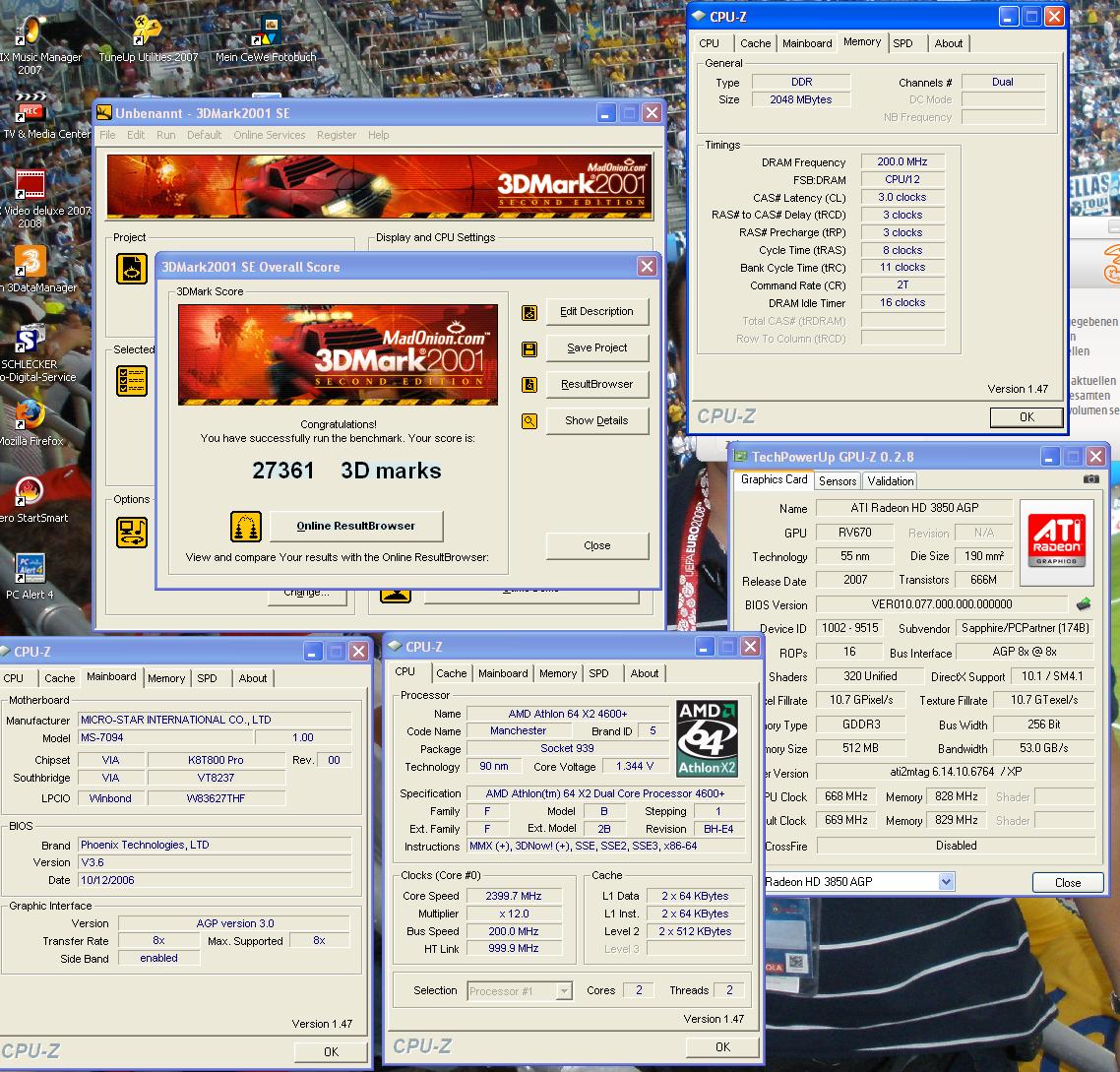Click the GPU-Z BIOS save chip icon
Screen dimensions: 1120x1072
pyautogui.click(x=1084, y=603)
